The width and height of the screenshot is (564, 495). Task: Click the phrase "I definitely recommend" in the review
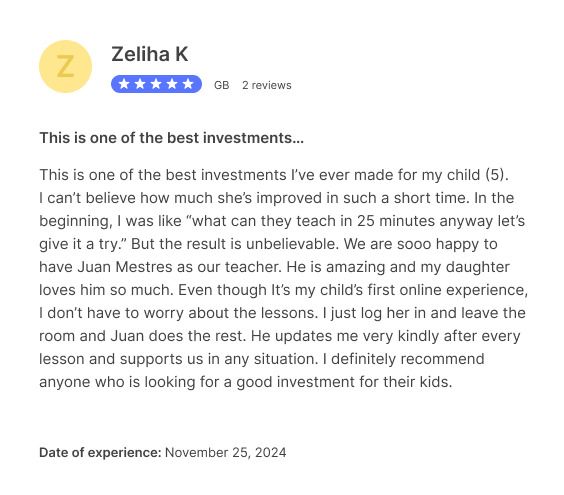pos(404,359)
